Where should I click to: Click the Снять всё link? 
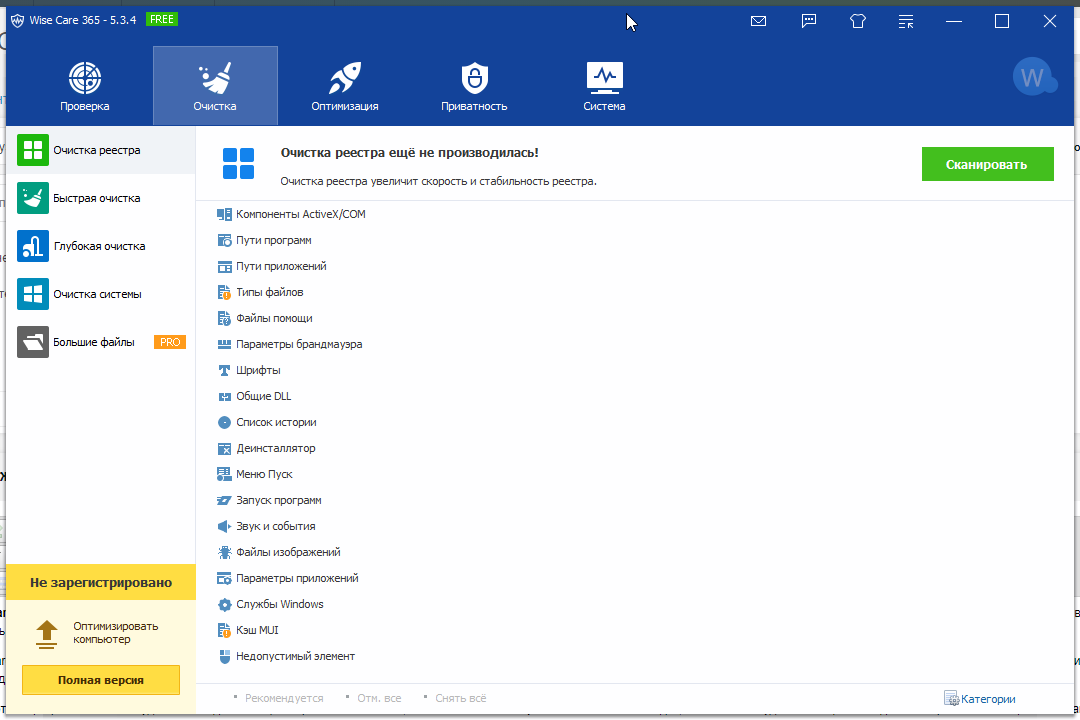pyautogui.click(x=460, y=698)
